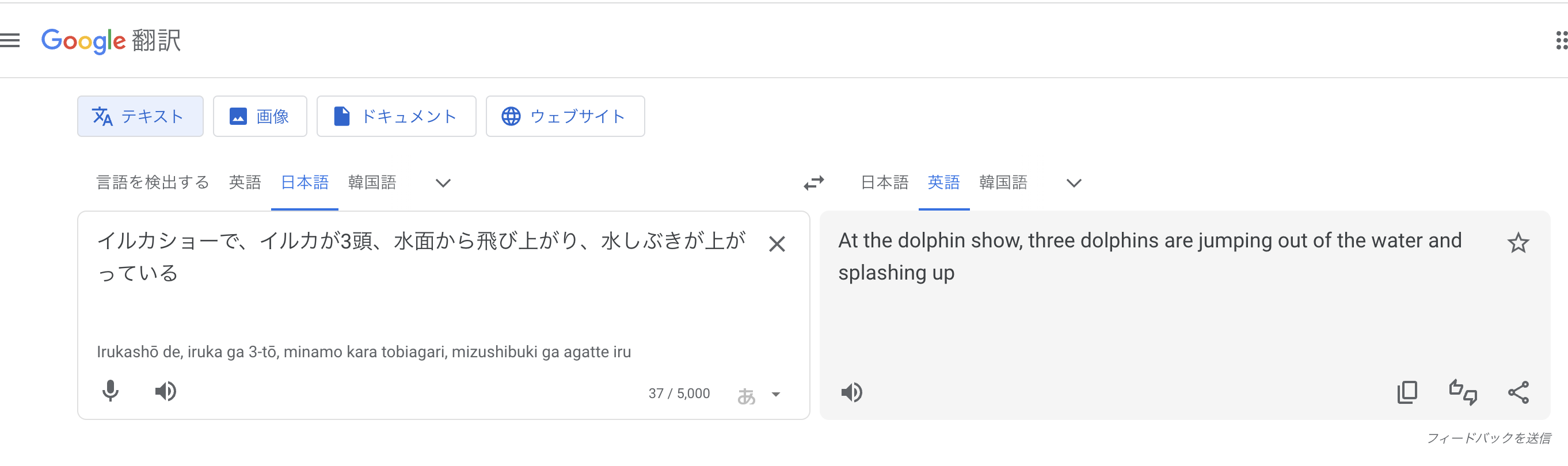Expand the target language list chevron
The width and height of the screenshot is (1568, 466).
[1074, 183]
